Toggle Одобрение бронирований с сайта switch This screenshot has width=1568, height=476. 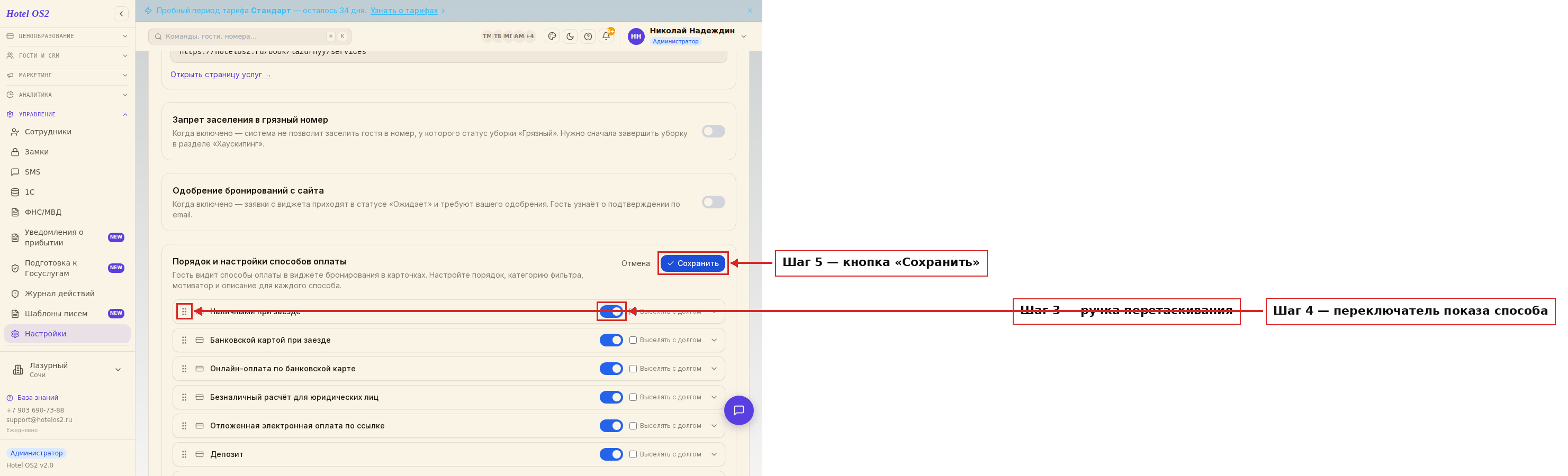point(713,202)
